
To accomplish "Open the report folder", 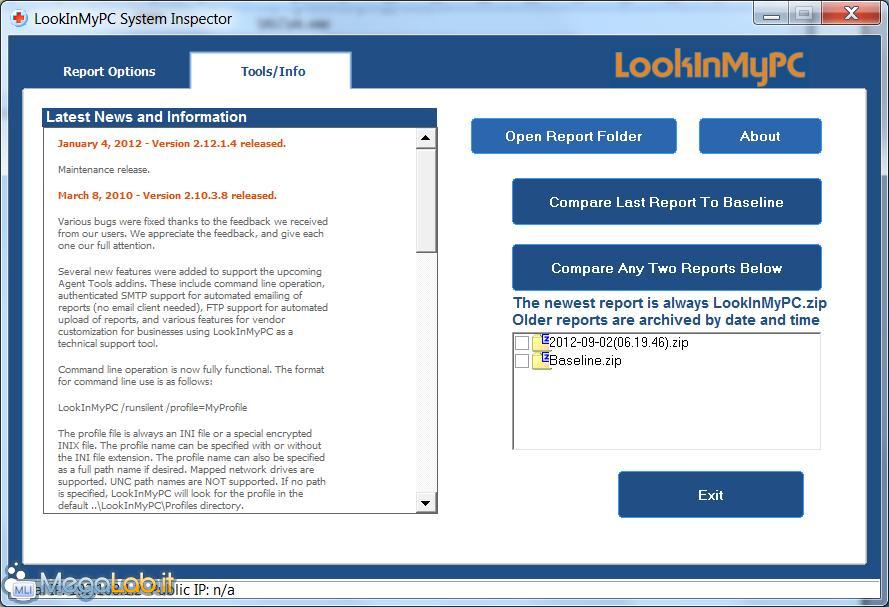I will point(573,137).
